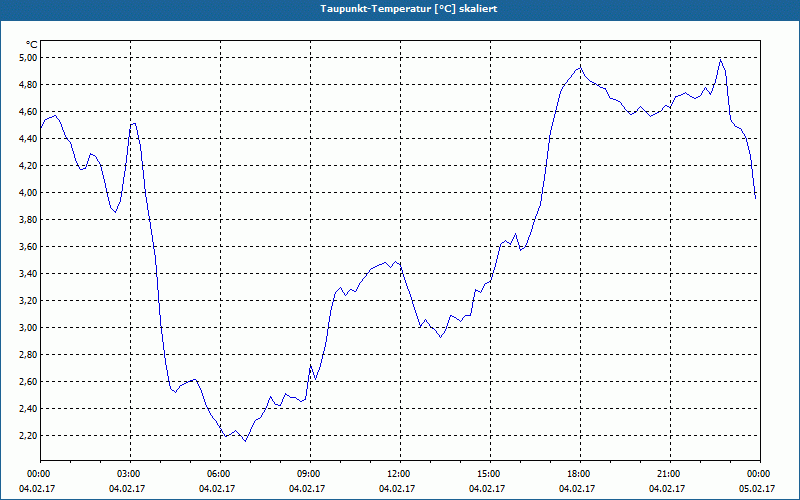
Task: Pick the 15:00 time label
Action: [x=490, y=474]
